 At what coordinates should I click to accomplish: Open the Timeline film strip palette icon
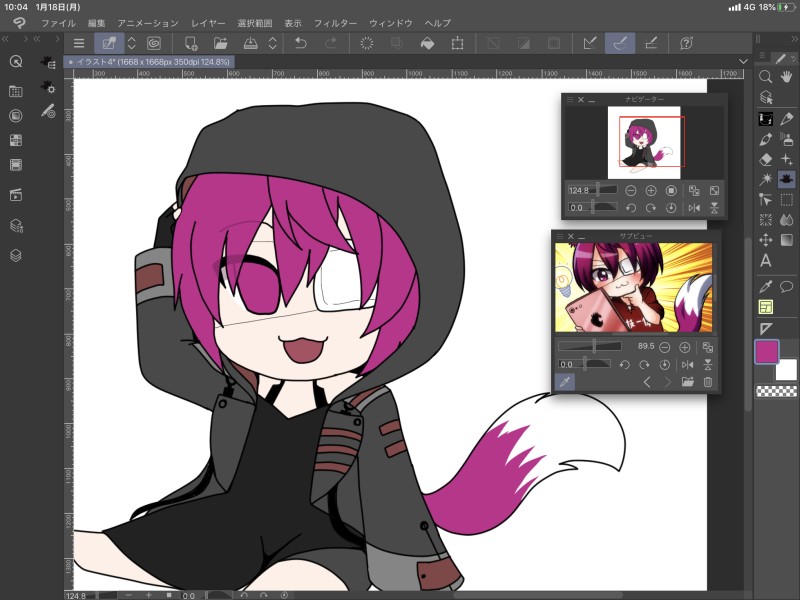(16, 165)
